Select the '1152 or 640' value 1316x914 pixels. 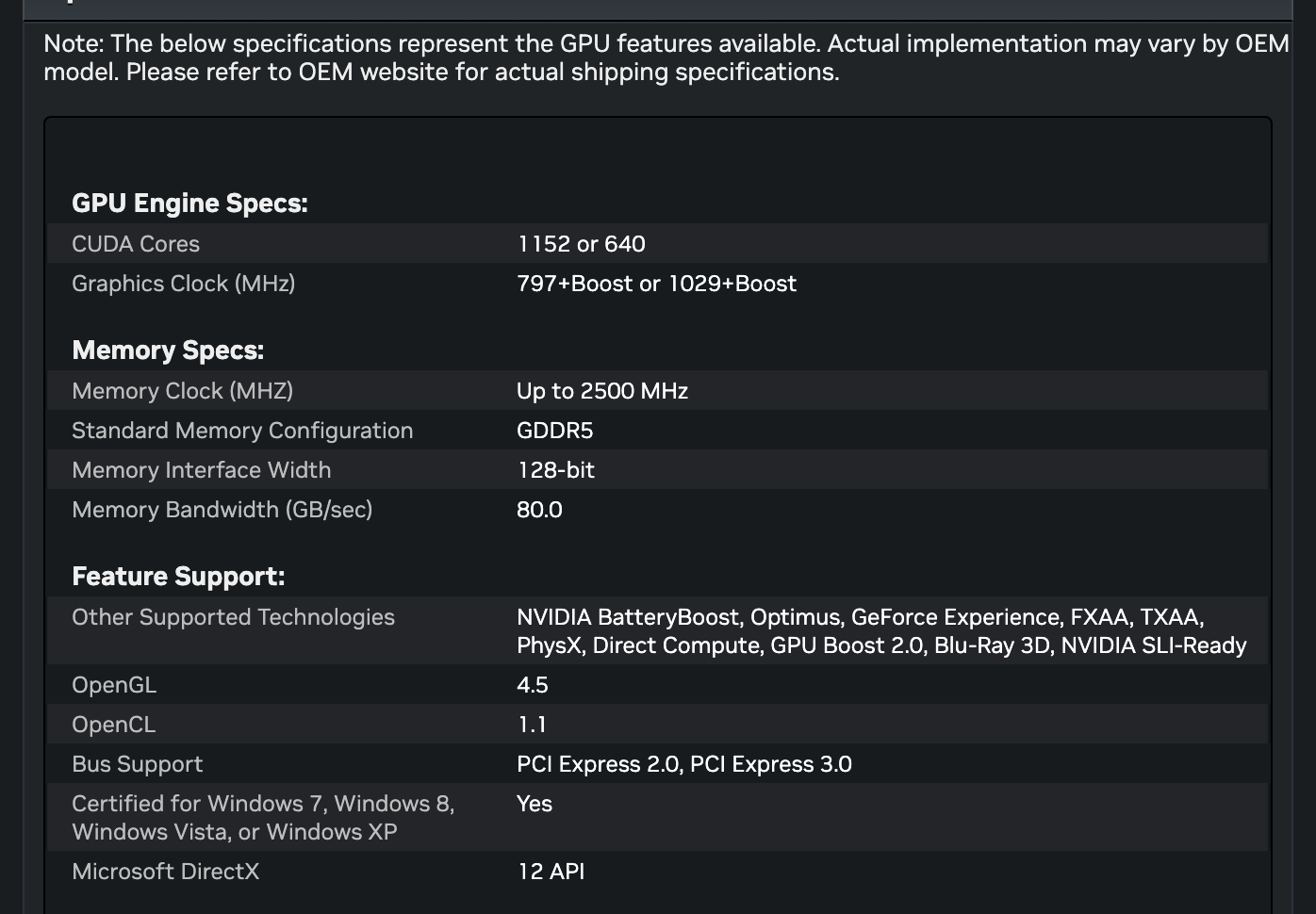click(x=581, y=244)
